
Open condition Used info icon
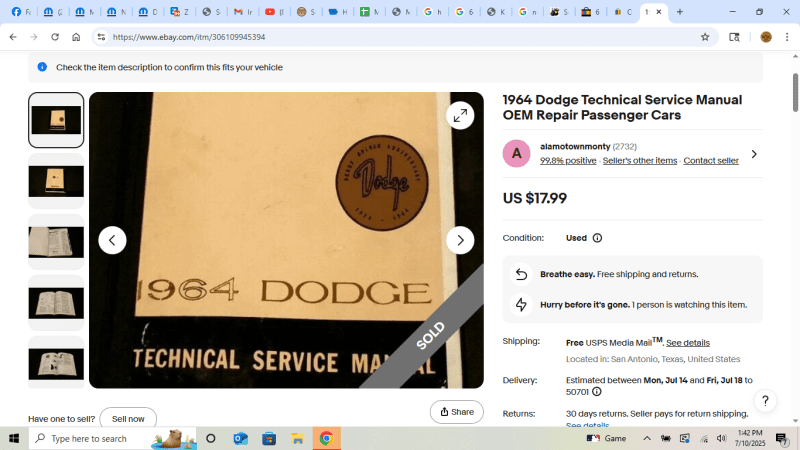coord(597,238)
